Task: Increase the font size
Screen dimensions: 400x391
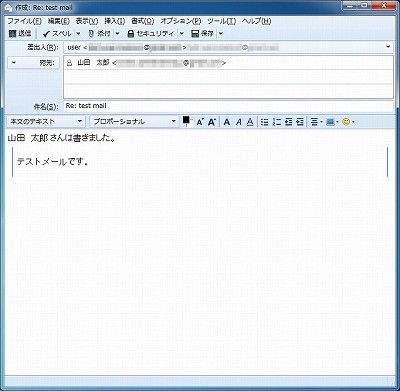Action: click(x=212, y=122)
